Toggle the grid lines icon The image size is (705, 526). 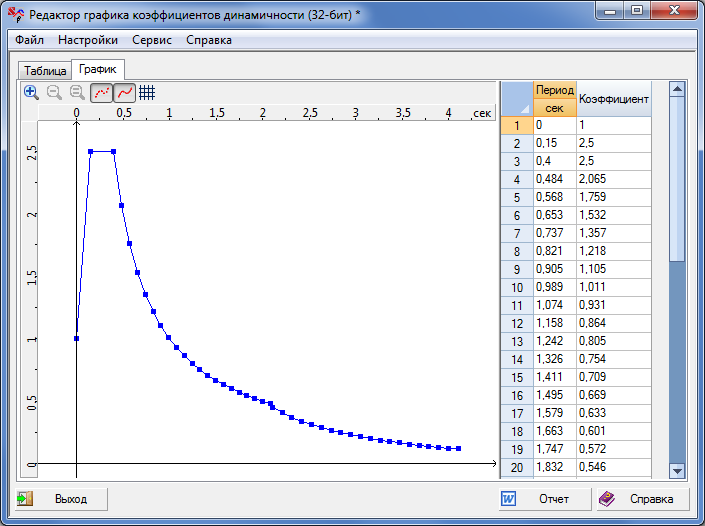click(x=147, y=92)
